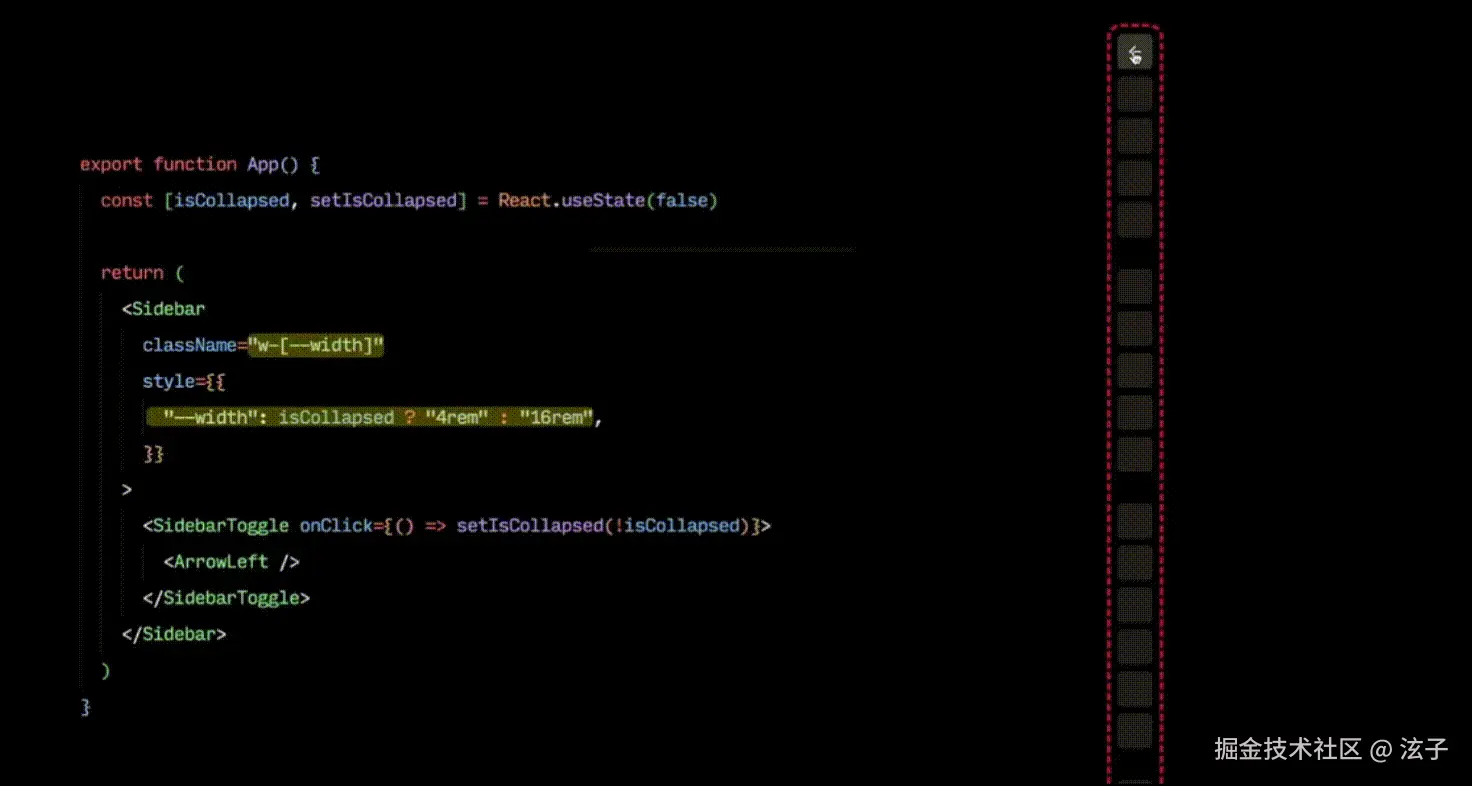Click the ArrowLeft component tag in code
Image resolution: width=1472 pixels, height=786 pixels.
tap(219, 561)
